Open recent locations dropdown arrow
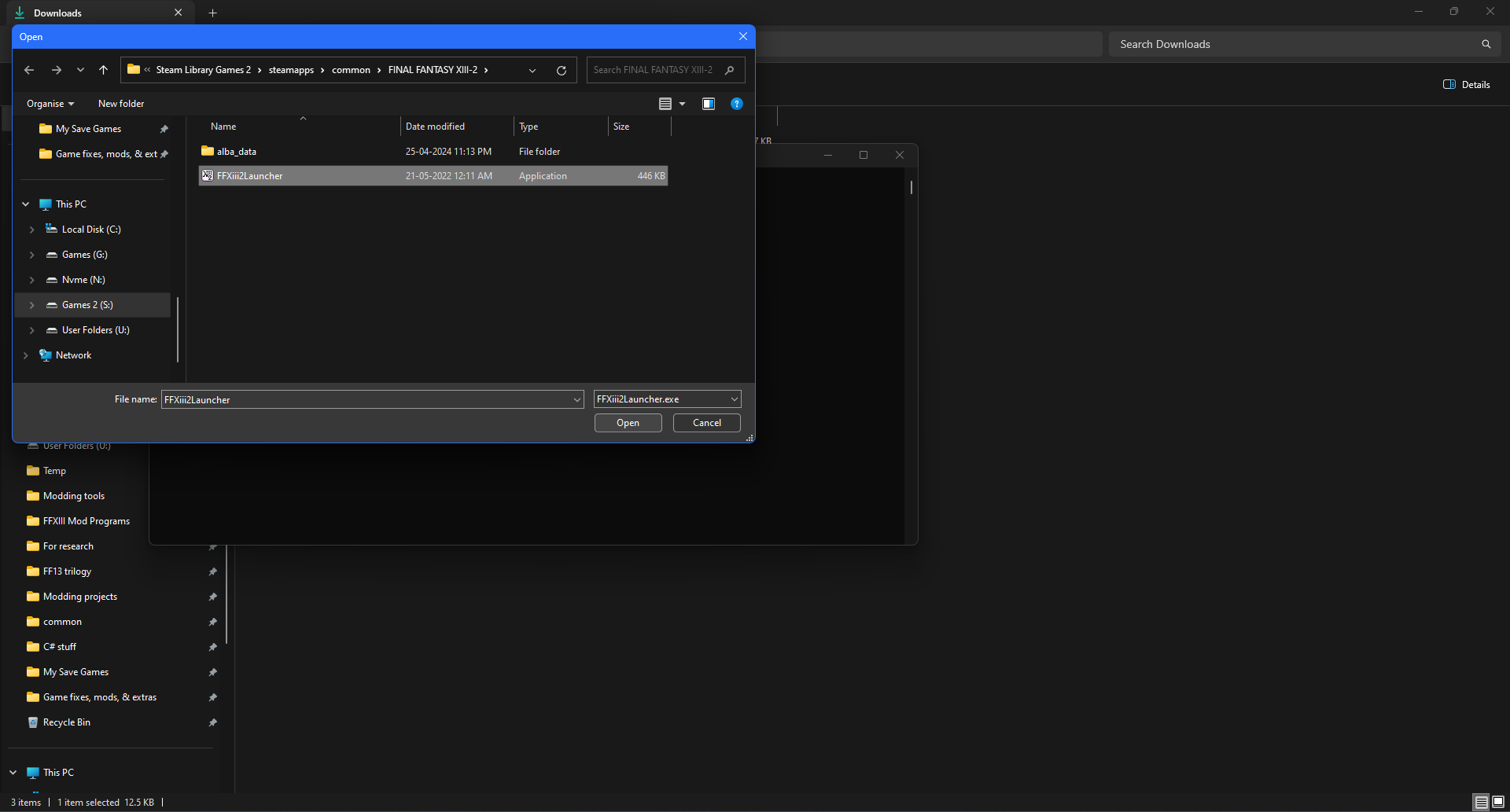1510x812 pixels. pyautogui.click(x=80, y=70)
